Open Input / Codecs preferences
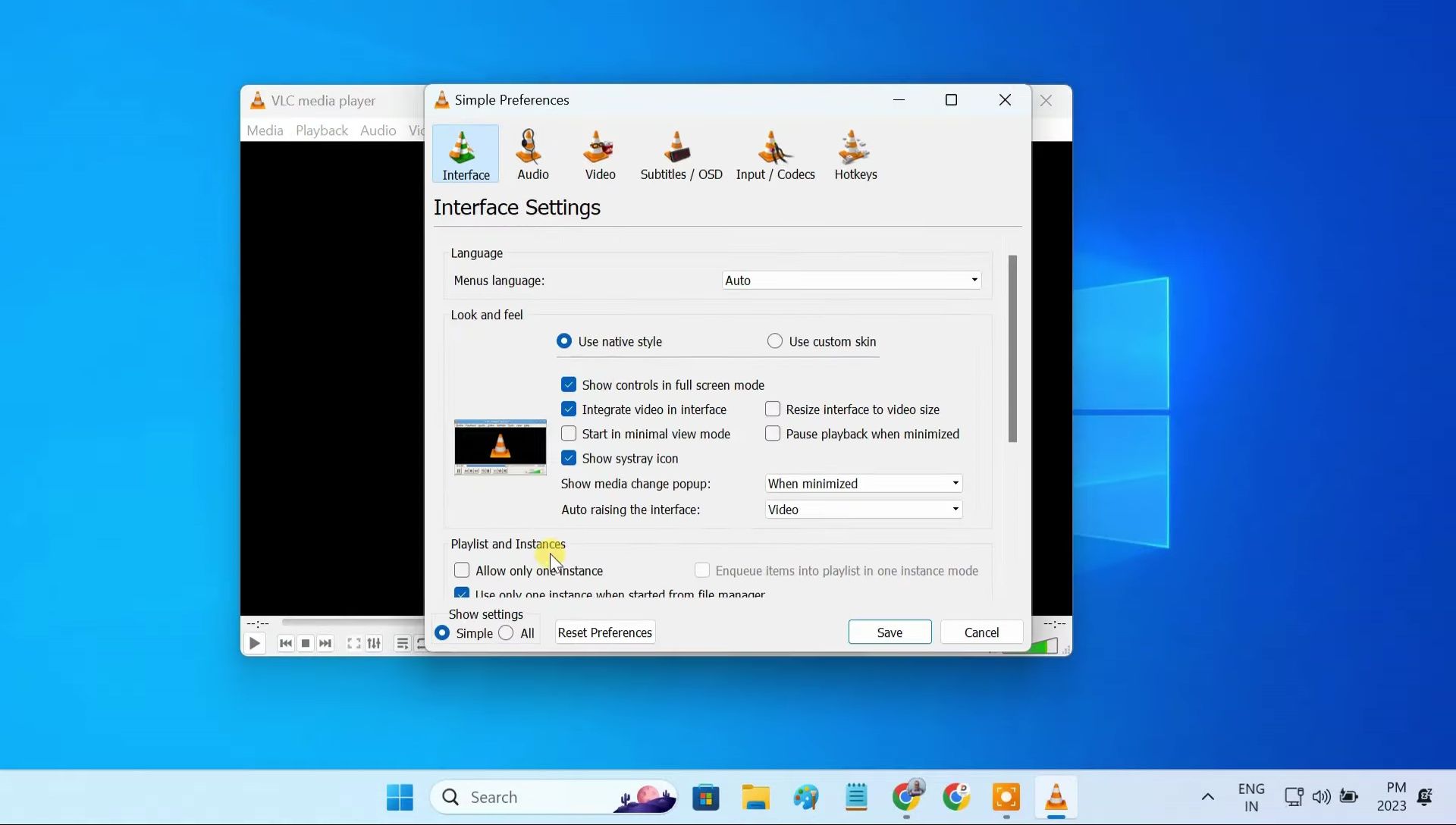Screen dimensions: 1456x825 click(775, 155)
